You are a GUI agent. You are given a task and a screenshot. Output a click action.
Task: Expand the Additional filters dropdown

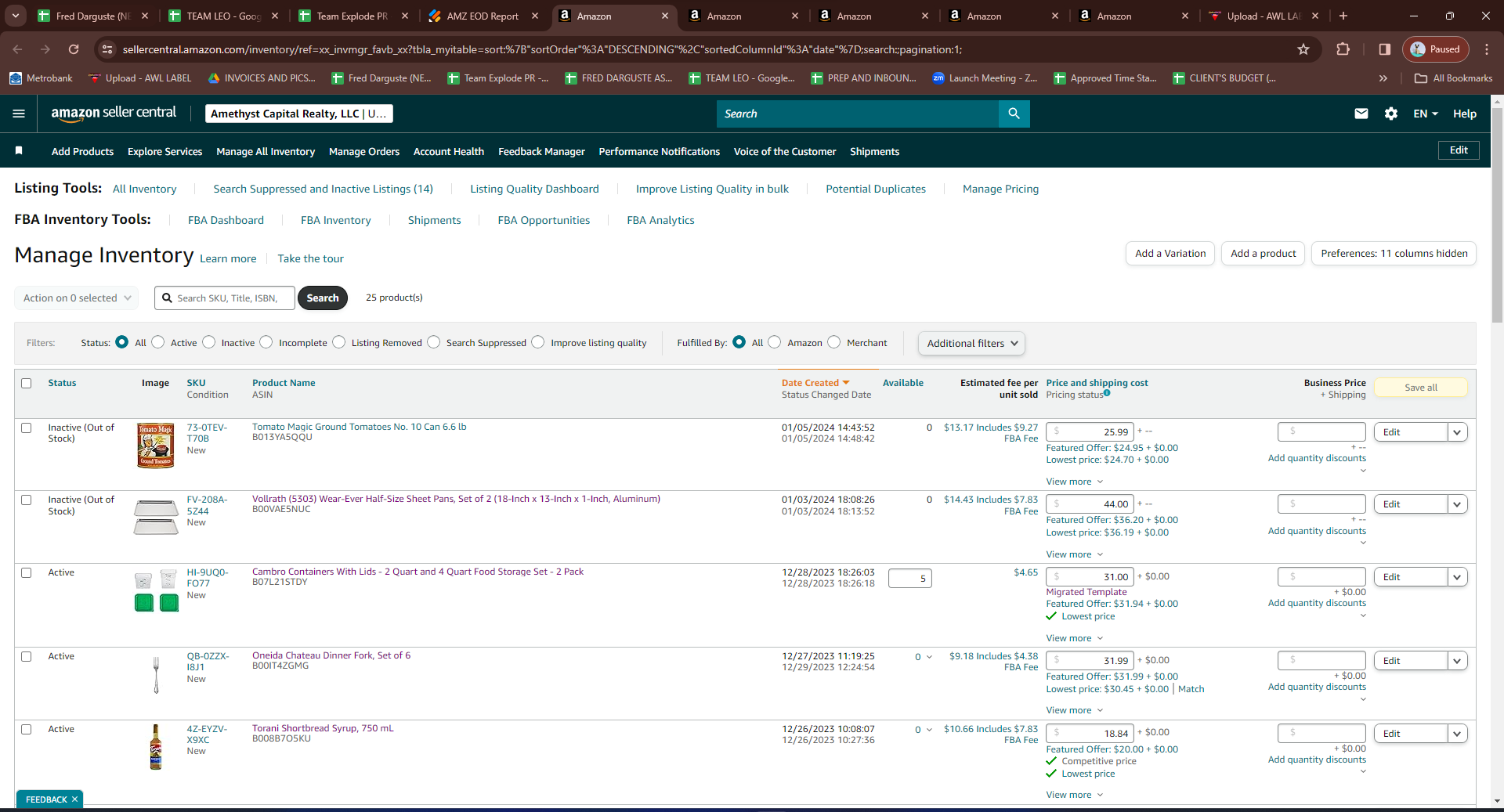[971, 343]
